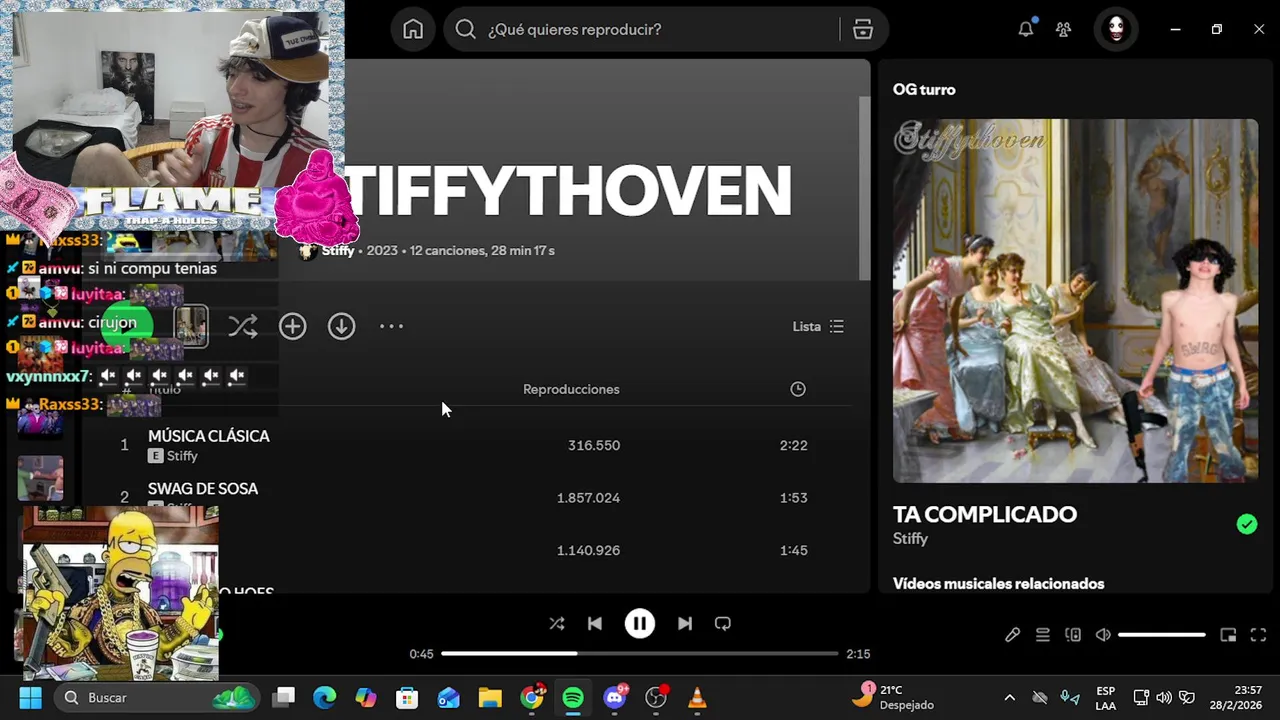This screenshot has width=1280, height=720.
Task: Click 1.857.024 play count value
Action: pyautogui.click(x=588, y=497)
